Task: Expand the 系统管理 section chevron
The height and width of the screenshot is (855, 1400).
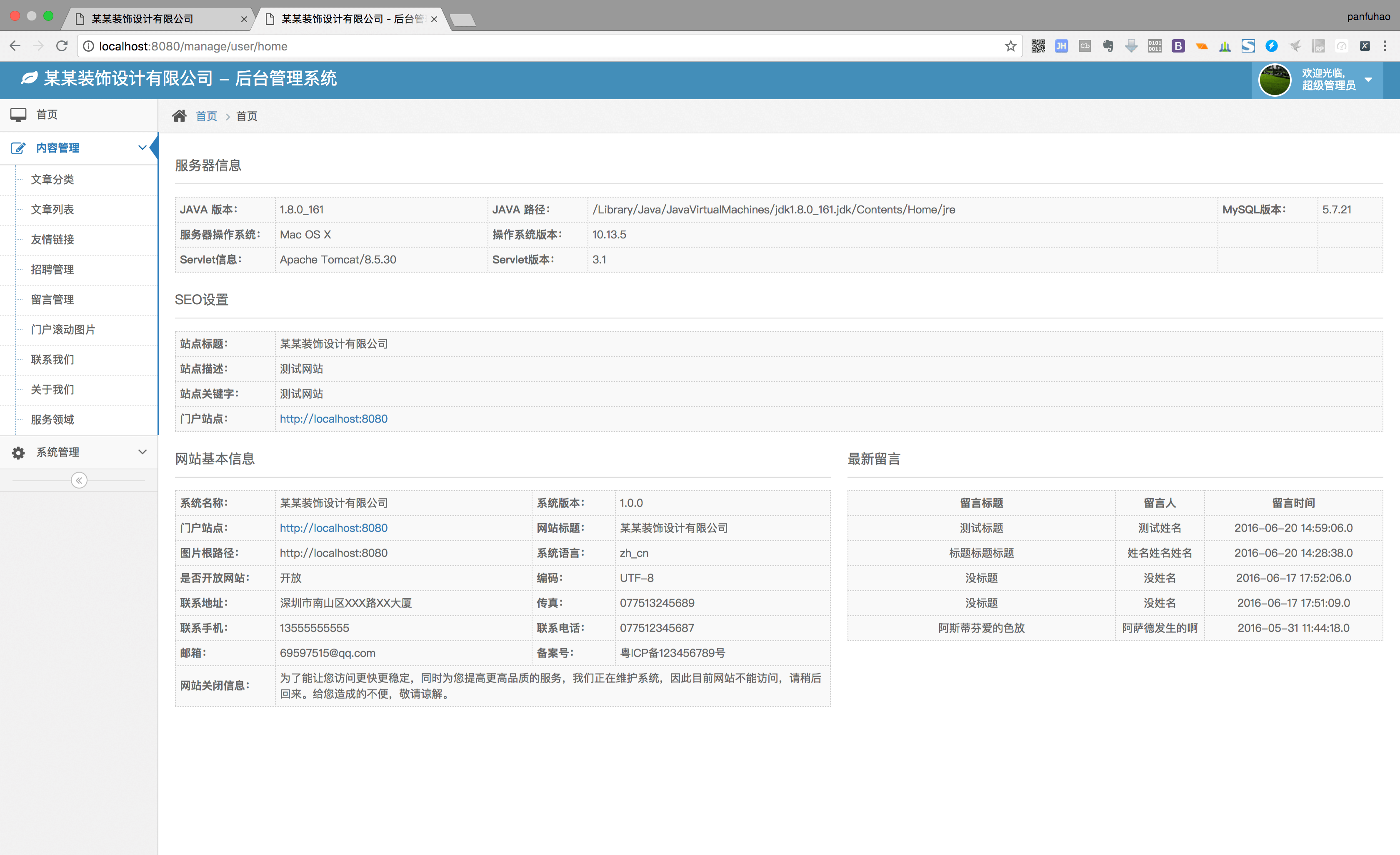Action: (142, 452)
